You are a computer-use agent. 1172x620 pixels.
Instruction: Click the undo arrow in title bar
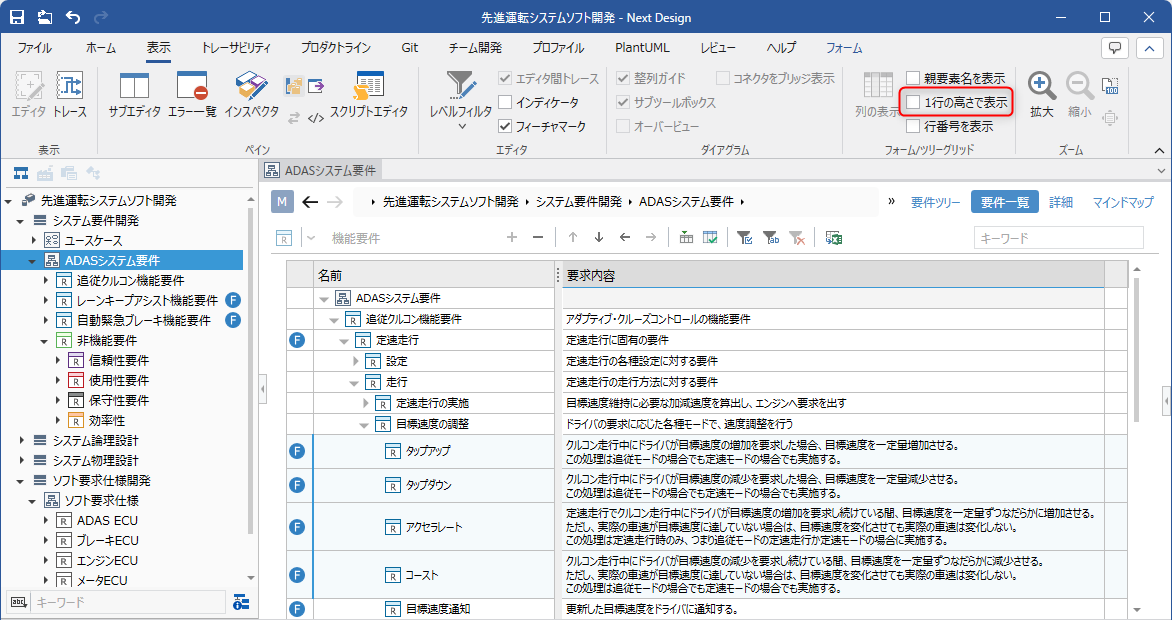pos(73,16)
